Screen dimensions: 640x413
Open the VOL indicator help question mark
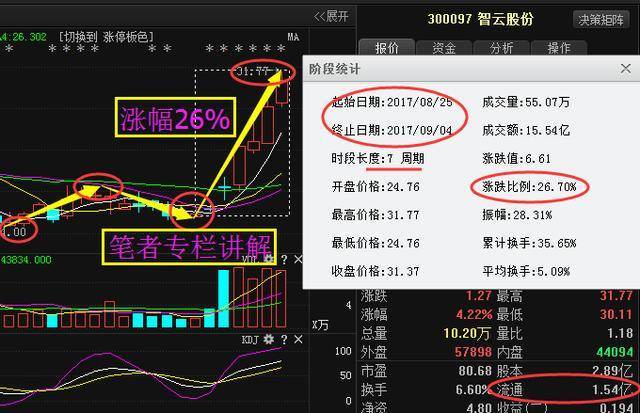point(284,259)
